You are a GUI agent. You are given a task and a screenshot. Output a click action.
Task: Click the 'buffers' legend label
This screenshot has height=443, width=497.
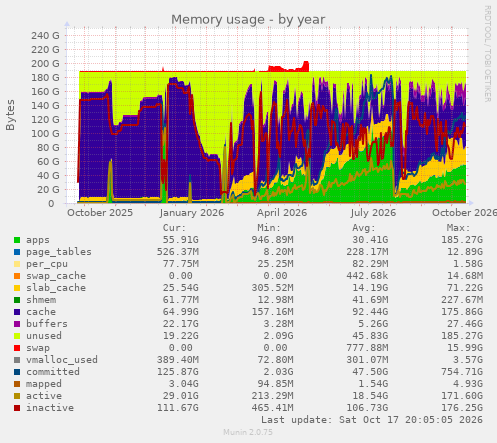click(x=47, y=324)
